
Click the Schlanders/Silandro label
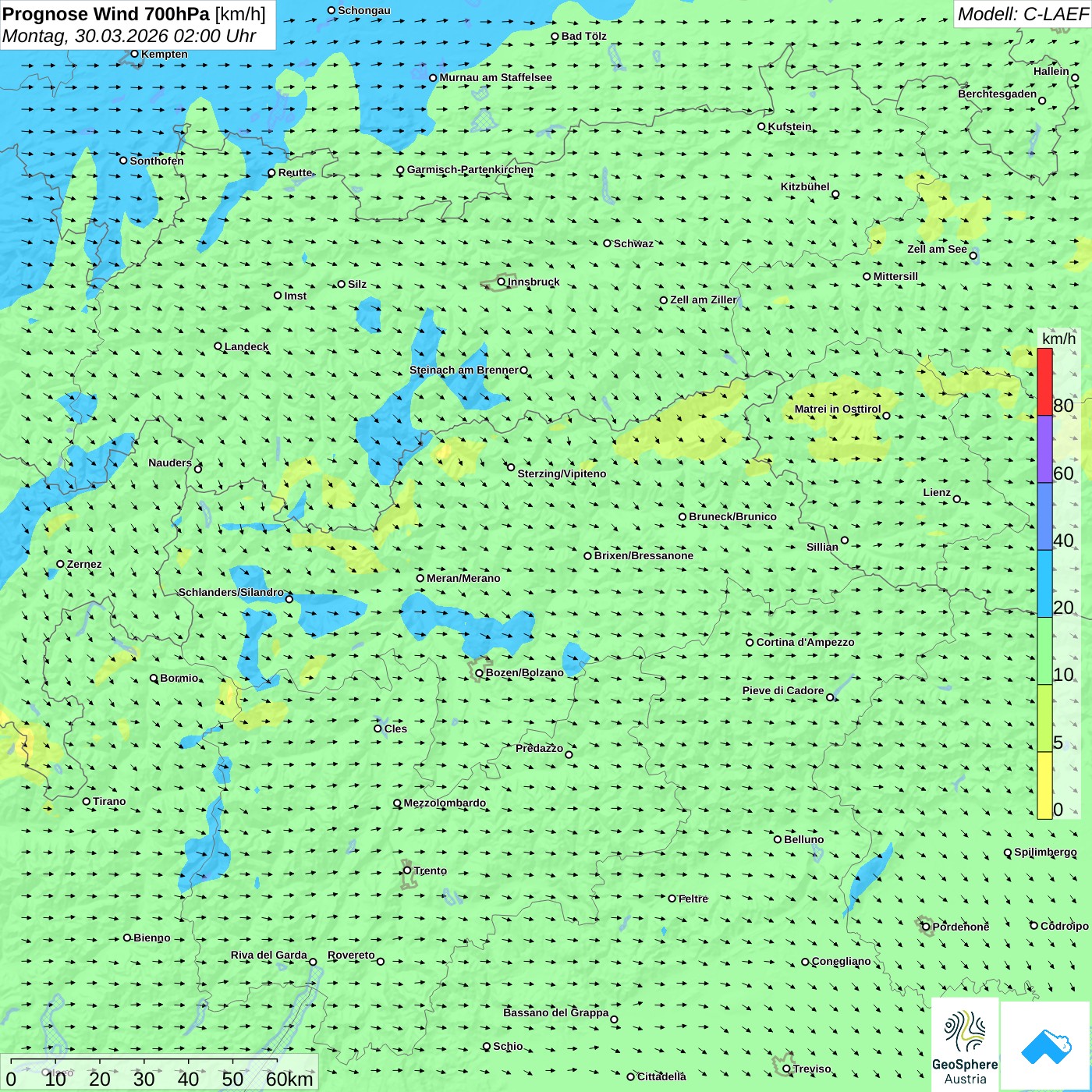coord(231,592)
